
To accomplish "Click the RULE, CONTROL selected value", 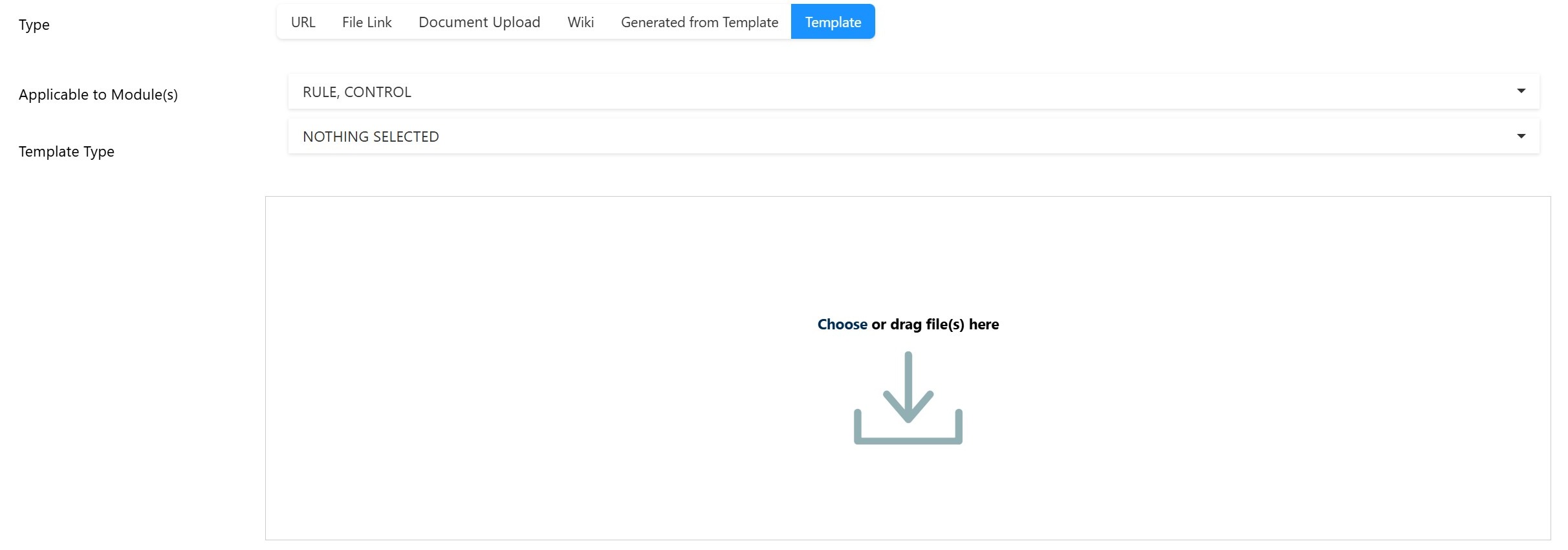I will [x=356, y=92].
